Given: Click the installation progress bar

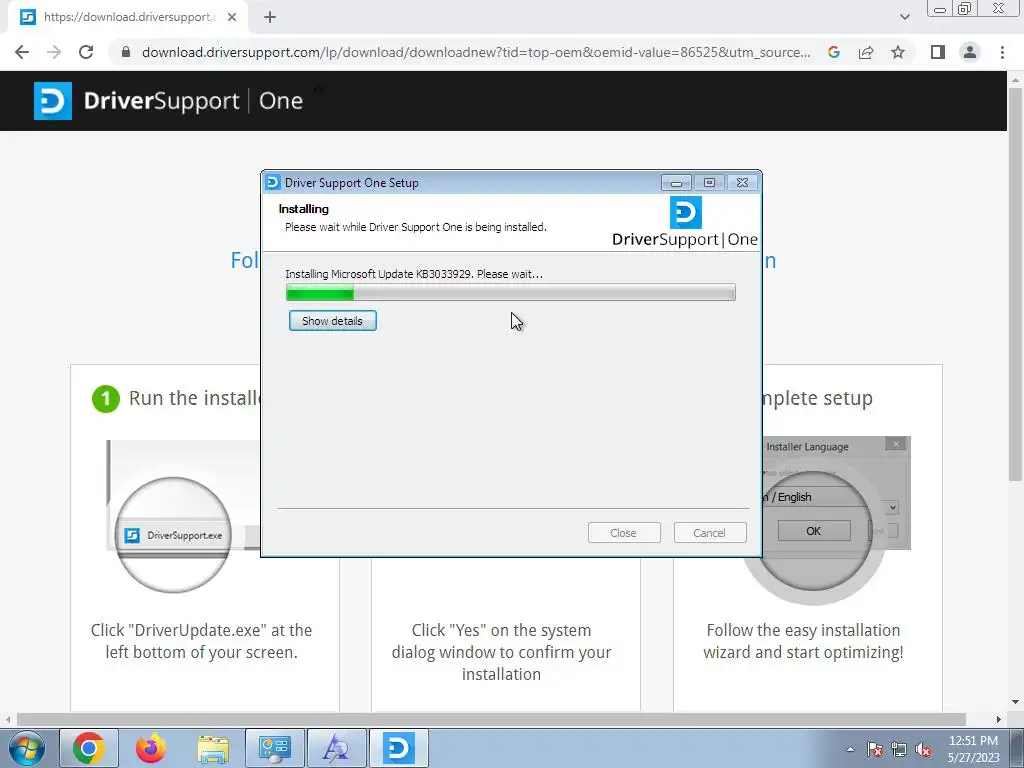Looking at the screenshot, I should tap(511, 293).
